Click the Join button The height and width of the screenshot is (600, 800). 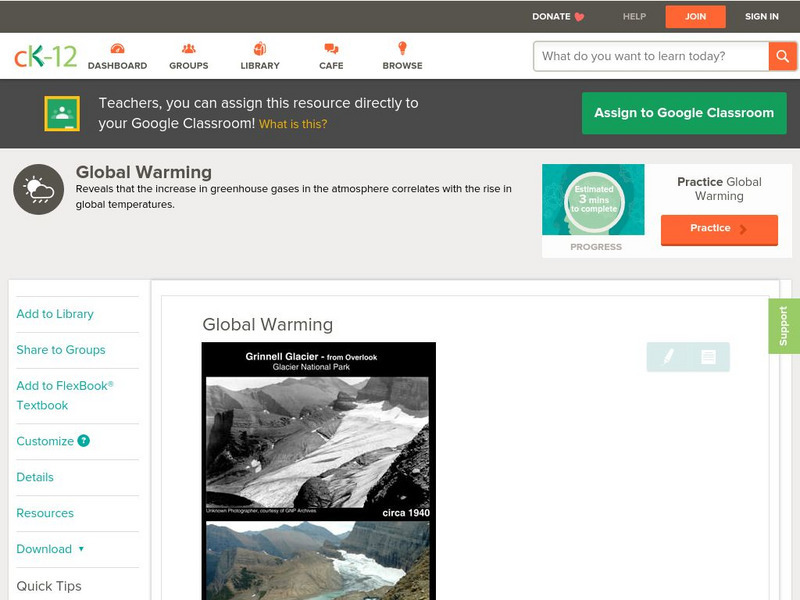(x=695, y=16)
